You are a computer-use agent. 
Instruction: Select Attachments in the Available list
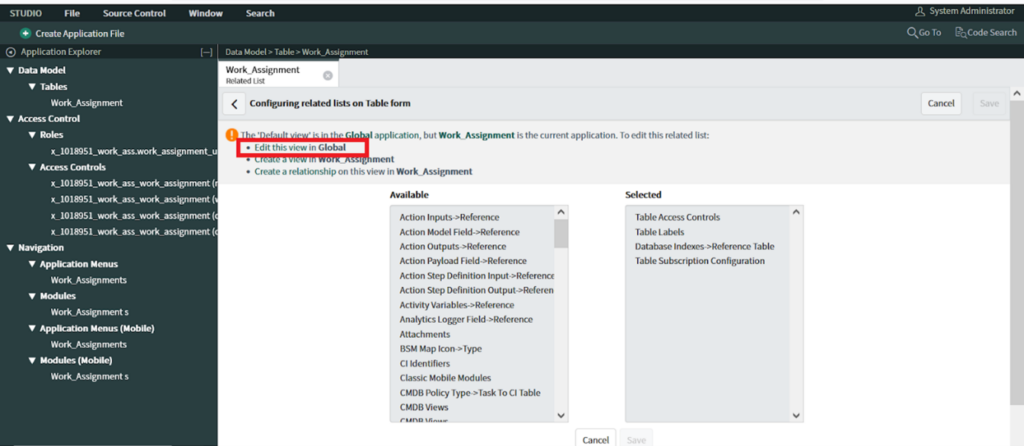pos(424,334)
